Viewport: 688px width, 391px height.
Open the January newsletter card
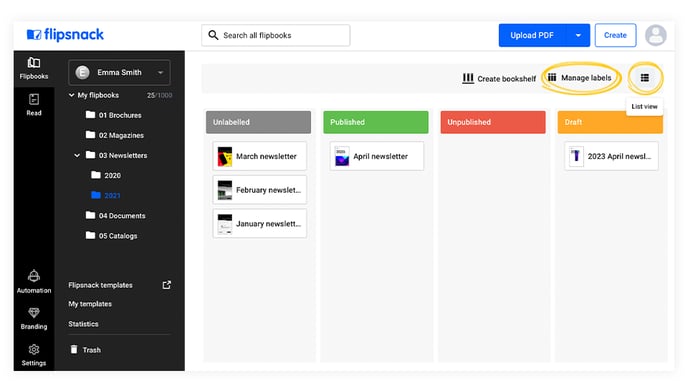(x=260, y=223)
